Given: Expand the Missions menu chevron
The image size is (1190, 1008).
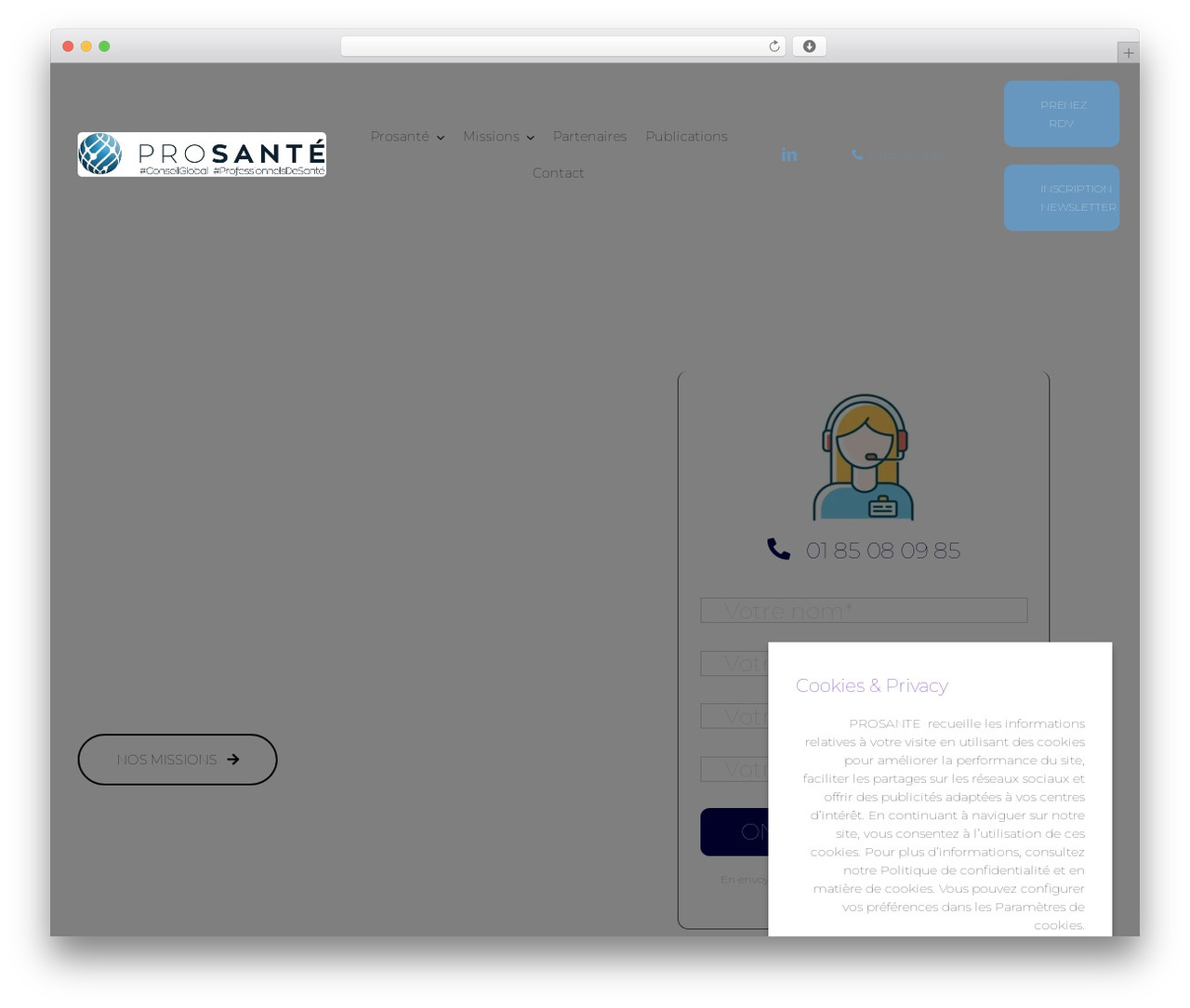Looking at the screenshot, I should [x=530, y=138].
